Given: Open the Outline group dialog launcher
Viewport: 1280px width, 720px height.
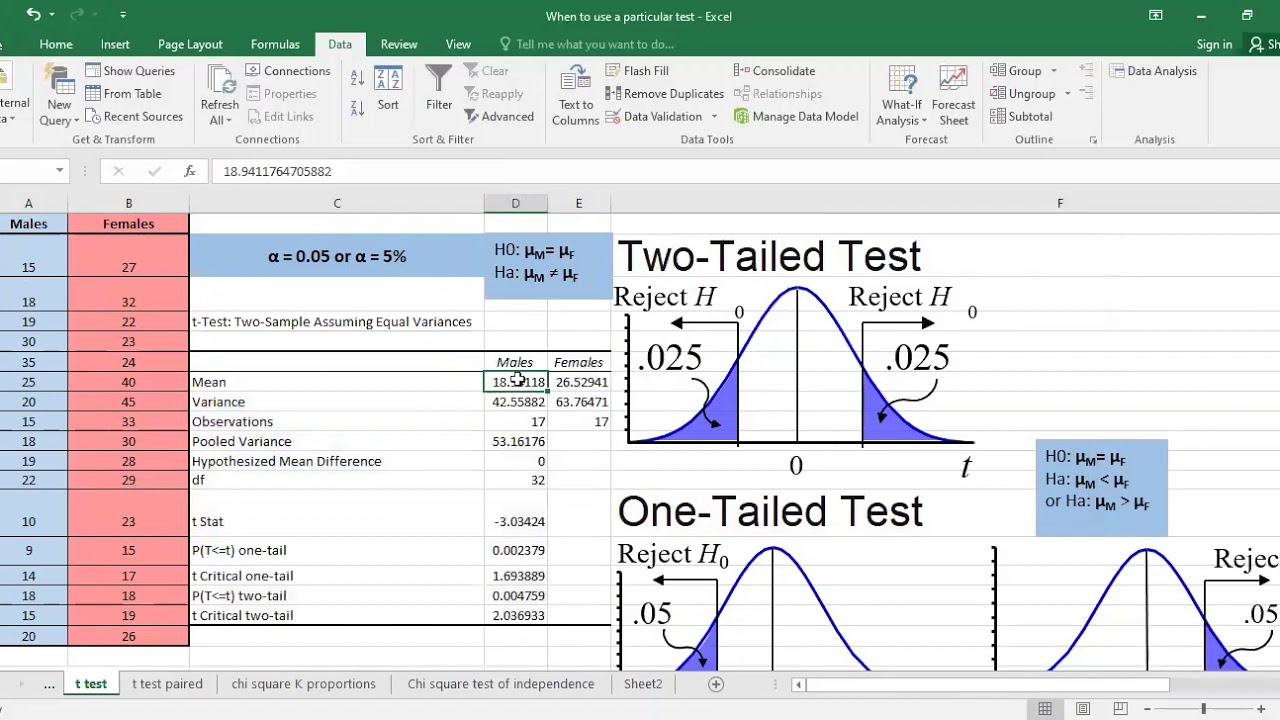Looking at the screenshot, I should [1093, 140].
